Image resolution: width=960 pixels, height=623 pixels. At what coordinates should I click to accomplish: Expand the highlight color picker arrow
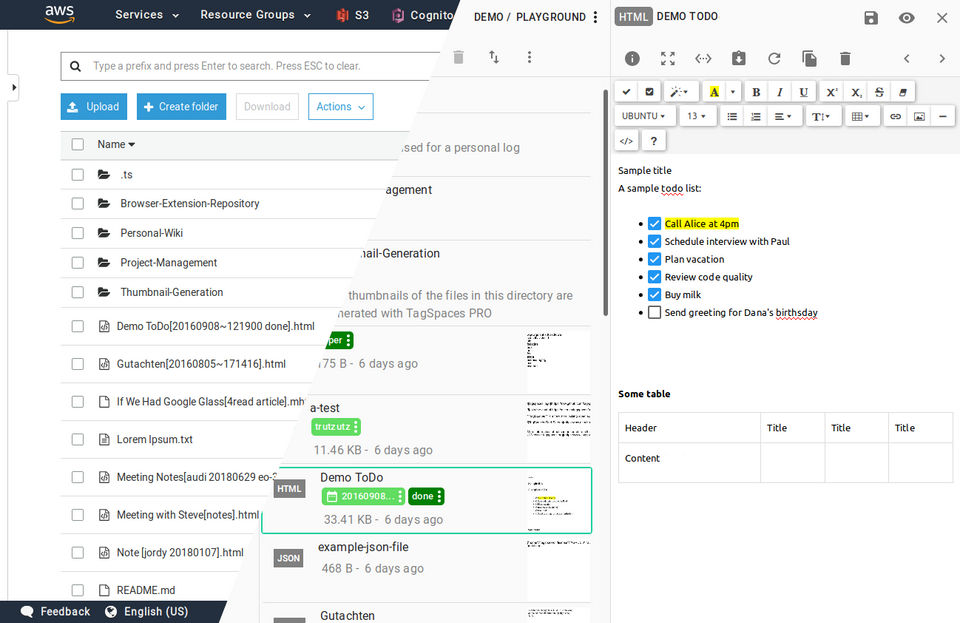pos(733,92)
